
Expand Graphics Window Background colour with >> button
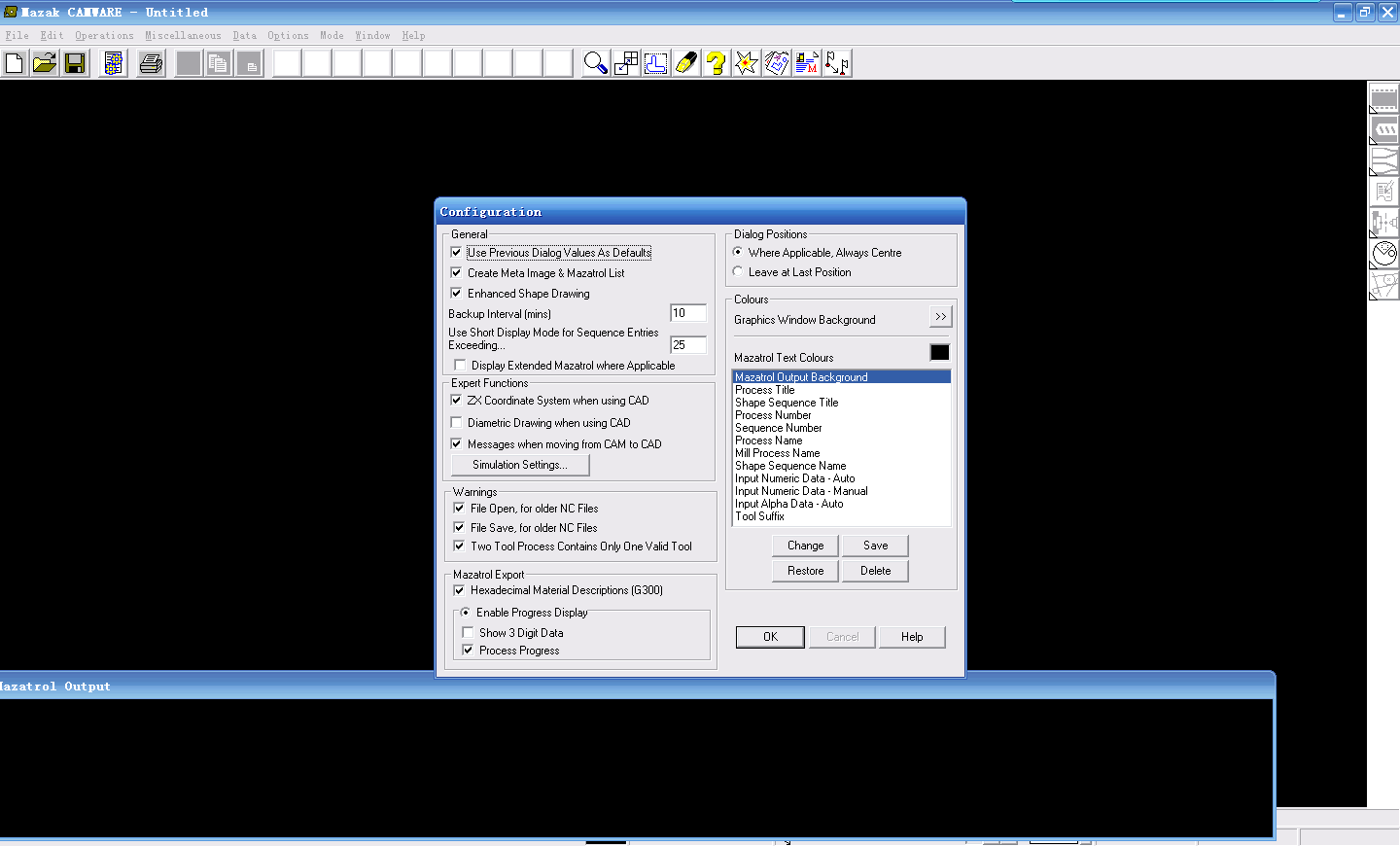940,317
